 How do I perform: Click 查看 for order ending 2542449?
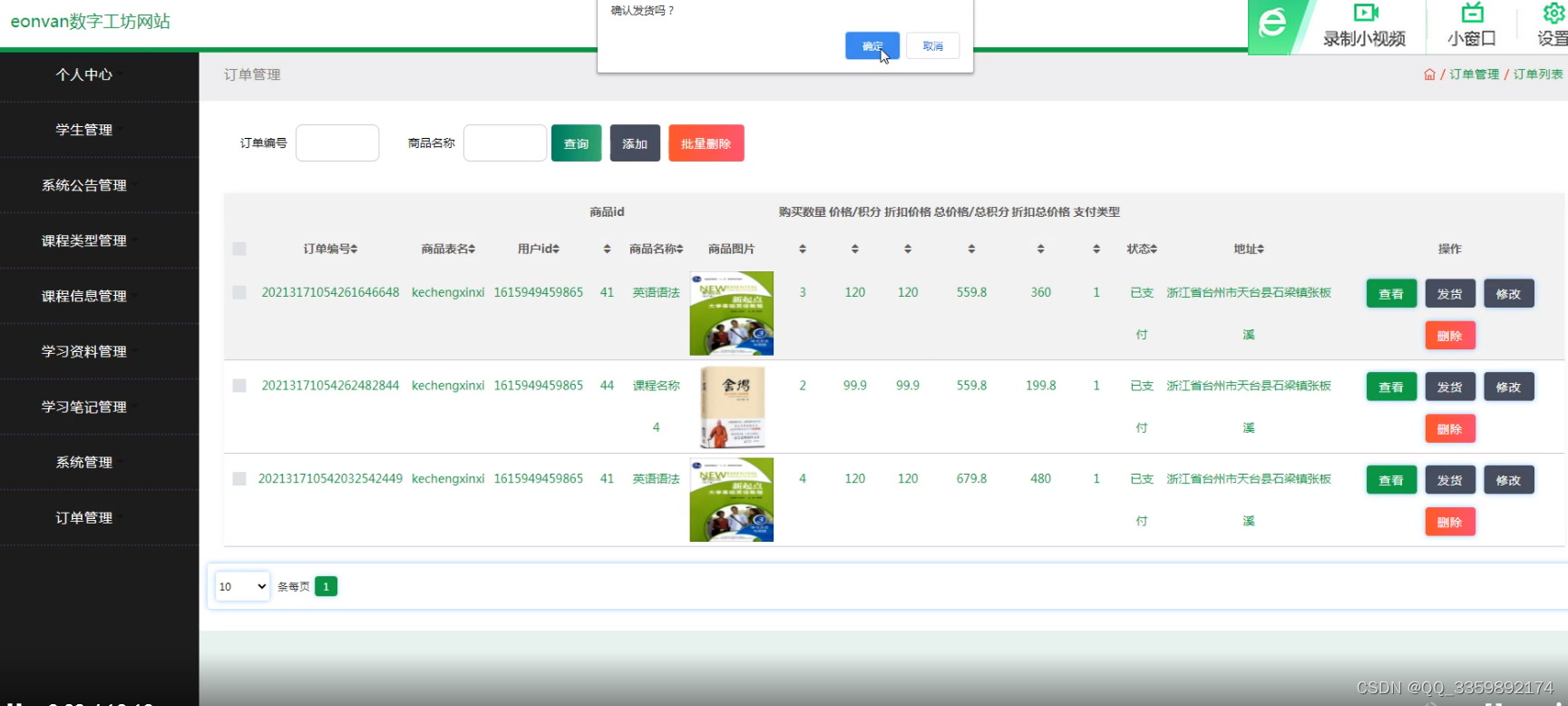(1391, 480)
